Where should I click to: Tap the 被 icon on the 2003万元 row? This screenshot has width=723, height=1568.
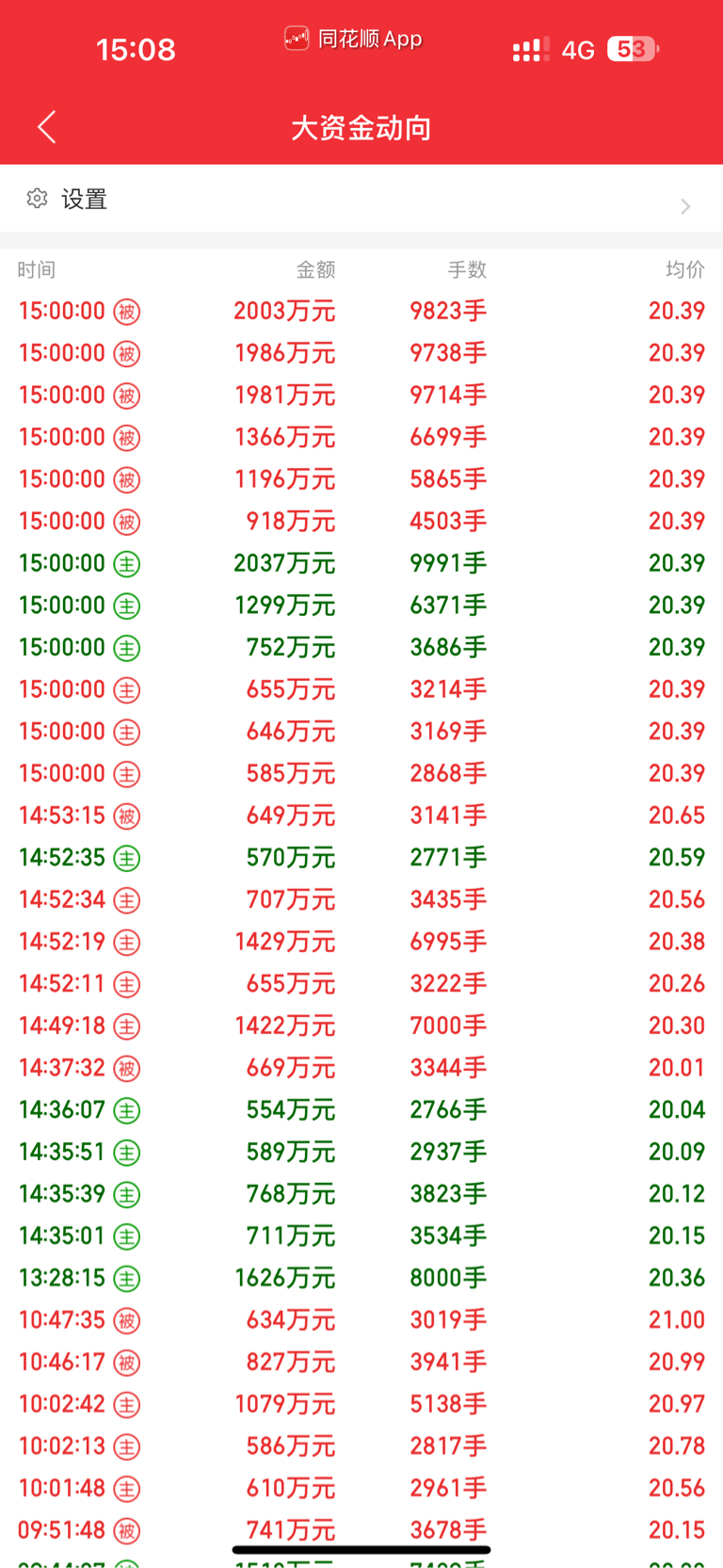[127, 312]
